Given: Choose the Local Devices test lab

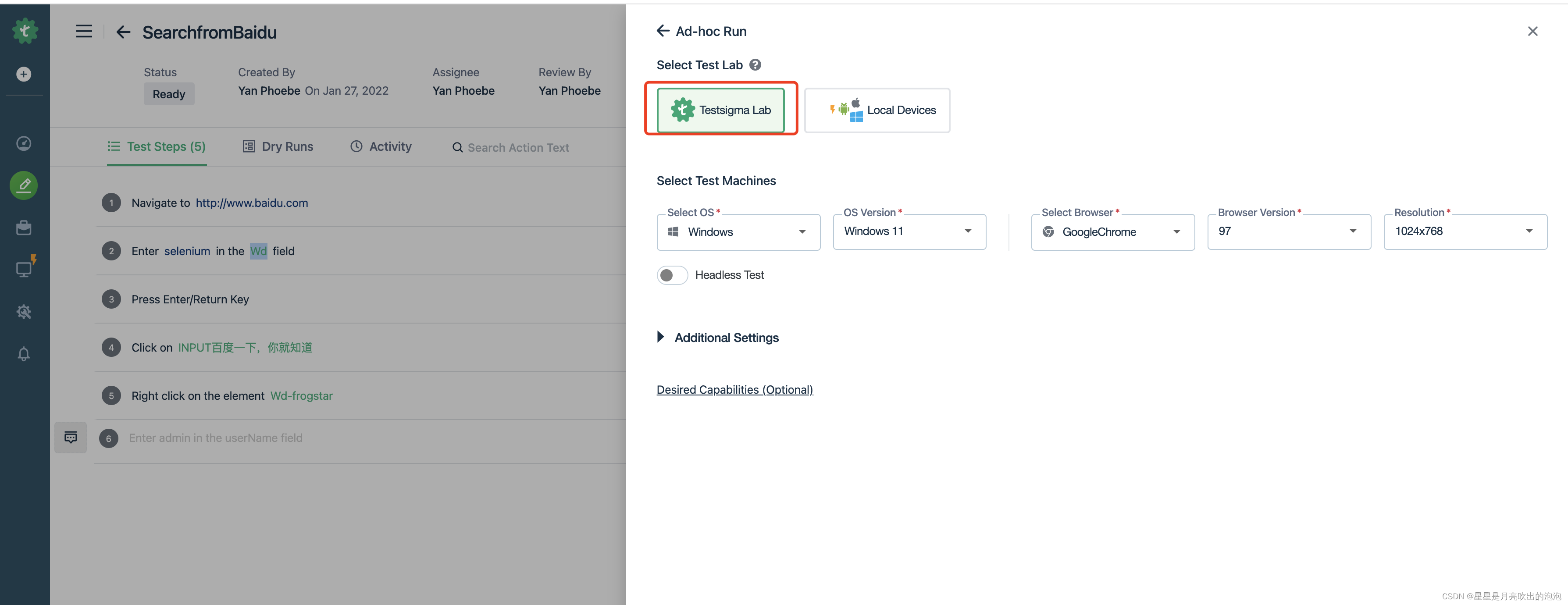Looking at the screenshot, I should (877, 110).
